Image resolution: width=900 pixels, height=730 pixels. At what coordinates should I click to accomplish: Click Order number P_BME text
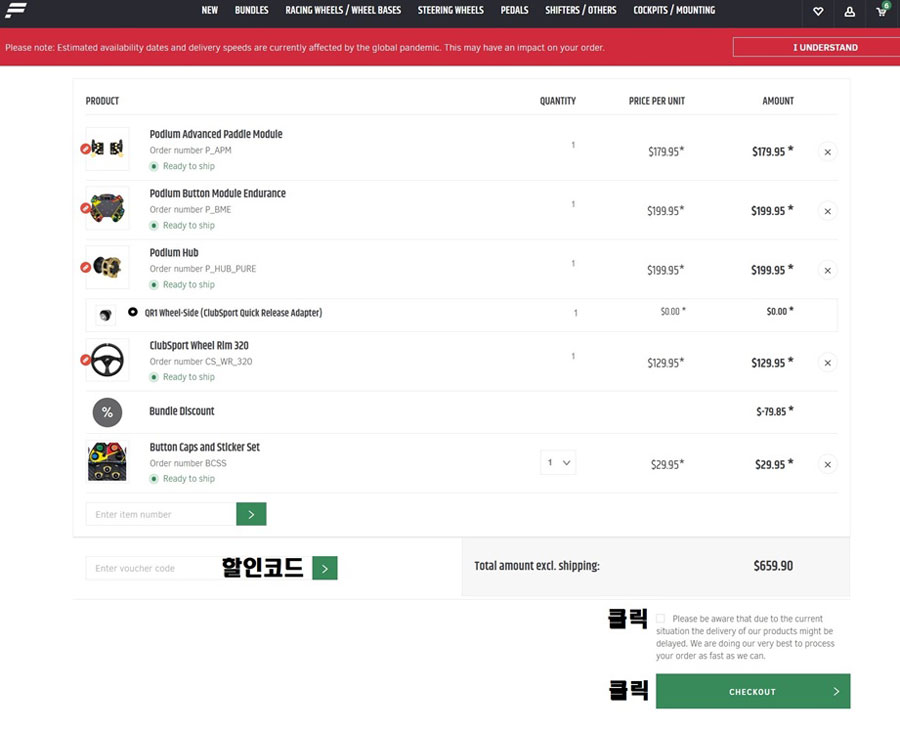(191, 209)
